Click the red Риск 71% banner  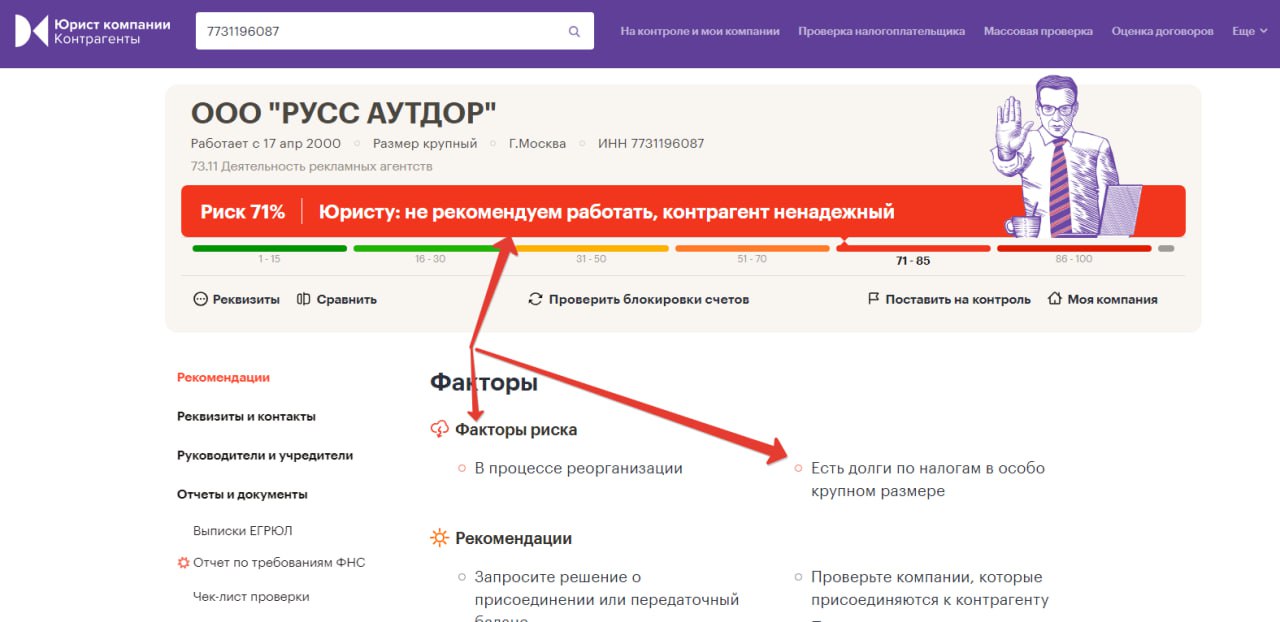(683, 211)
